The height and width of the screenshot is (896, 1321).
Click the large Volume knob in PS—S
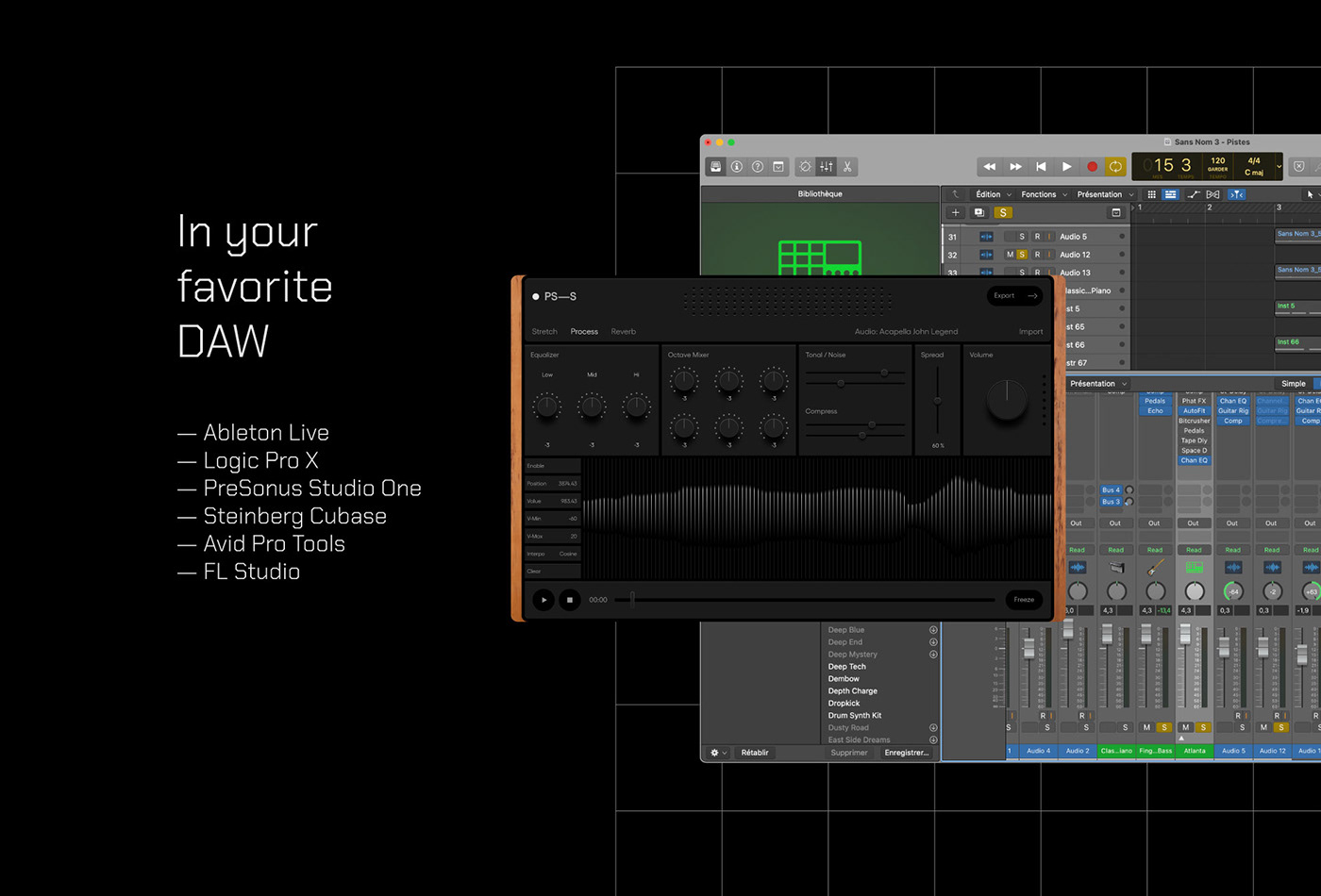coord(1007,401)
